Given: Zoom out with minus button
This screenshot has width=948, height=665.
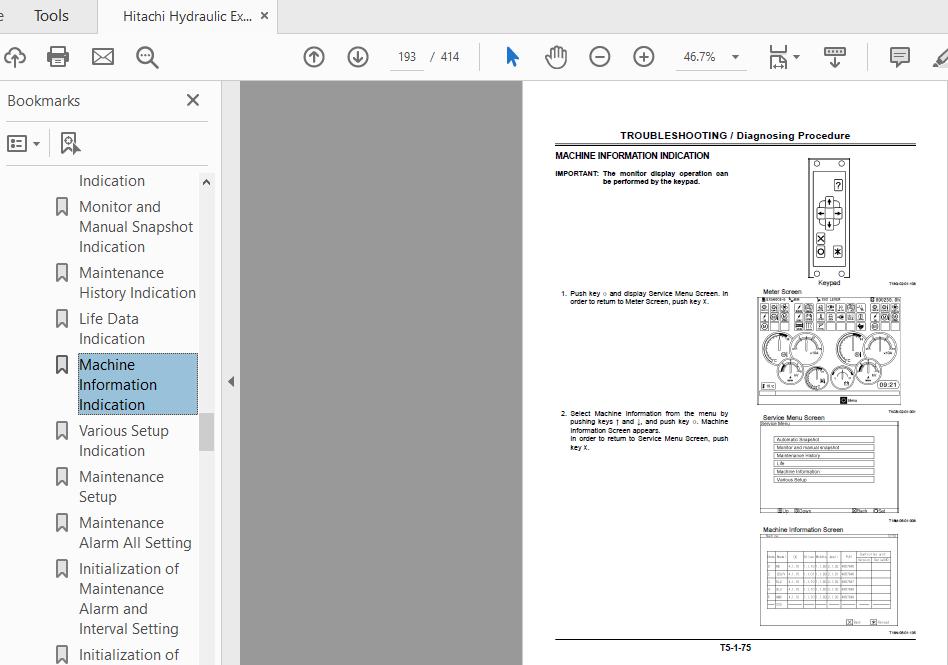Looking at the screenshot, I should (600, 57).
